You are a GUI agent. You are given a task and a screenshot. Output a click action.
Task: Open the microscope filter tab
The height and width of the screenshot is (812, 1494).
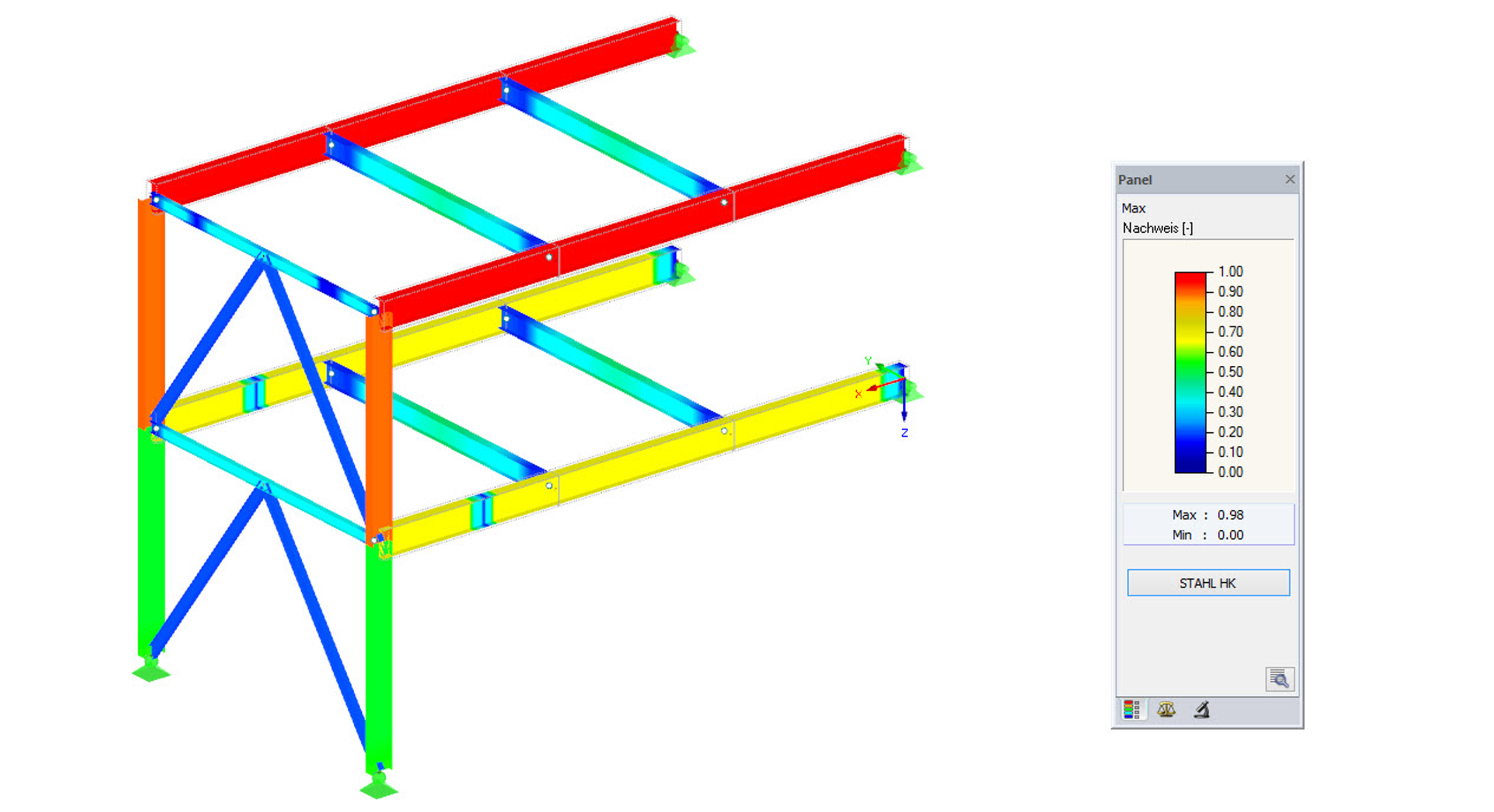click(x=1202, y=709)
